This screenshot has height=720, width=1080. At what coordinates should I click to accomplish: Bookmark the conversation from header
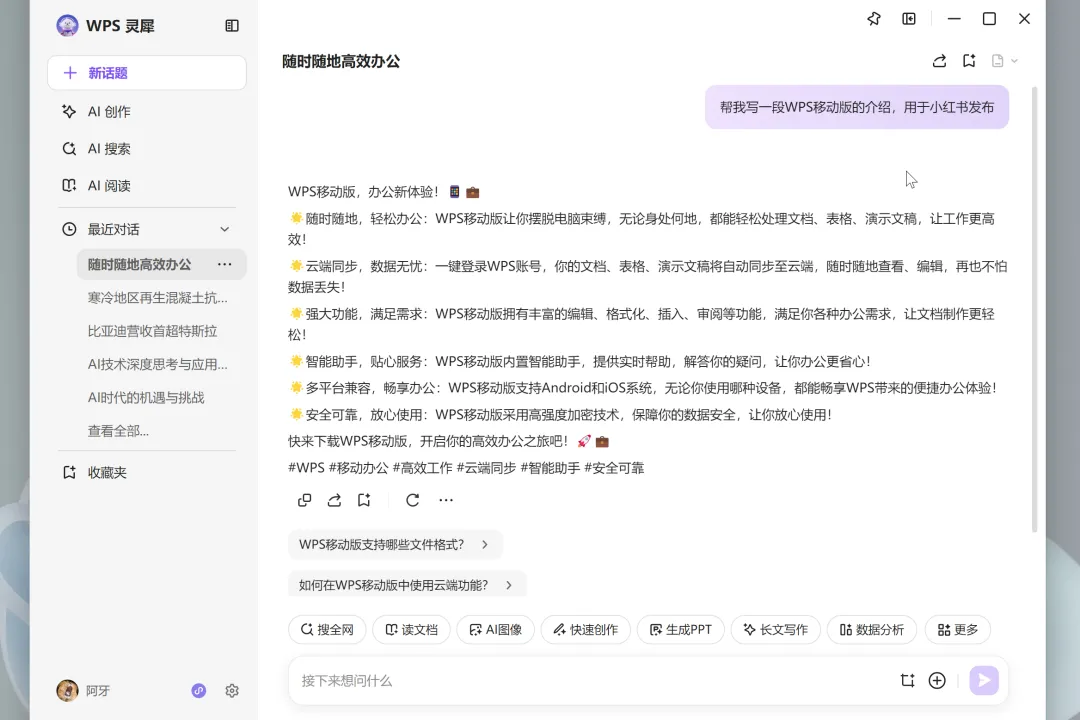pyautogui.click(x=969, y=61)
